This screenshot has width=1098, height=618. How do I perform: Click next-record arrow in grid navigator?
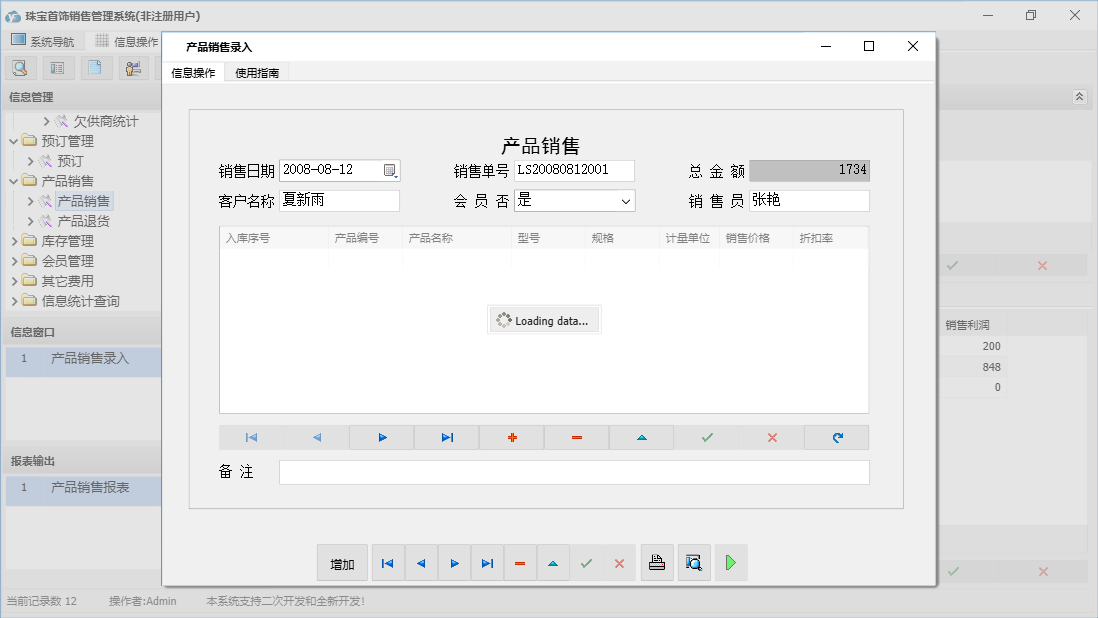(382, 438)
